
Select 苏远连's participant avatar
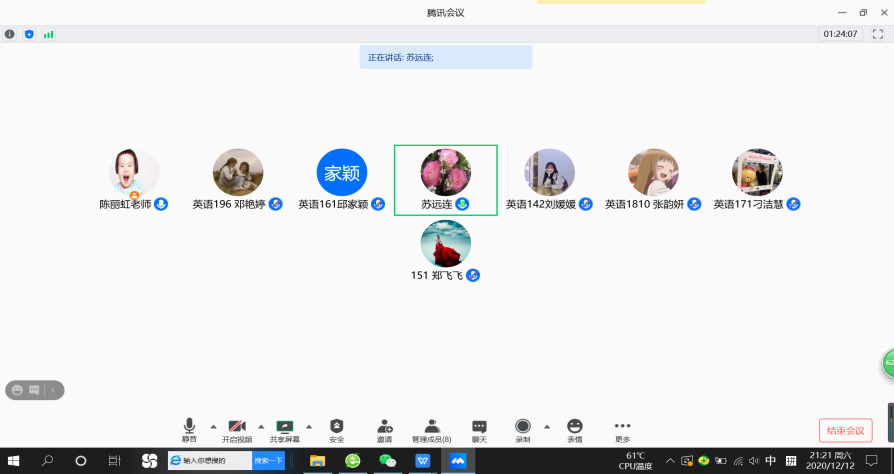445,172
